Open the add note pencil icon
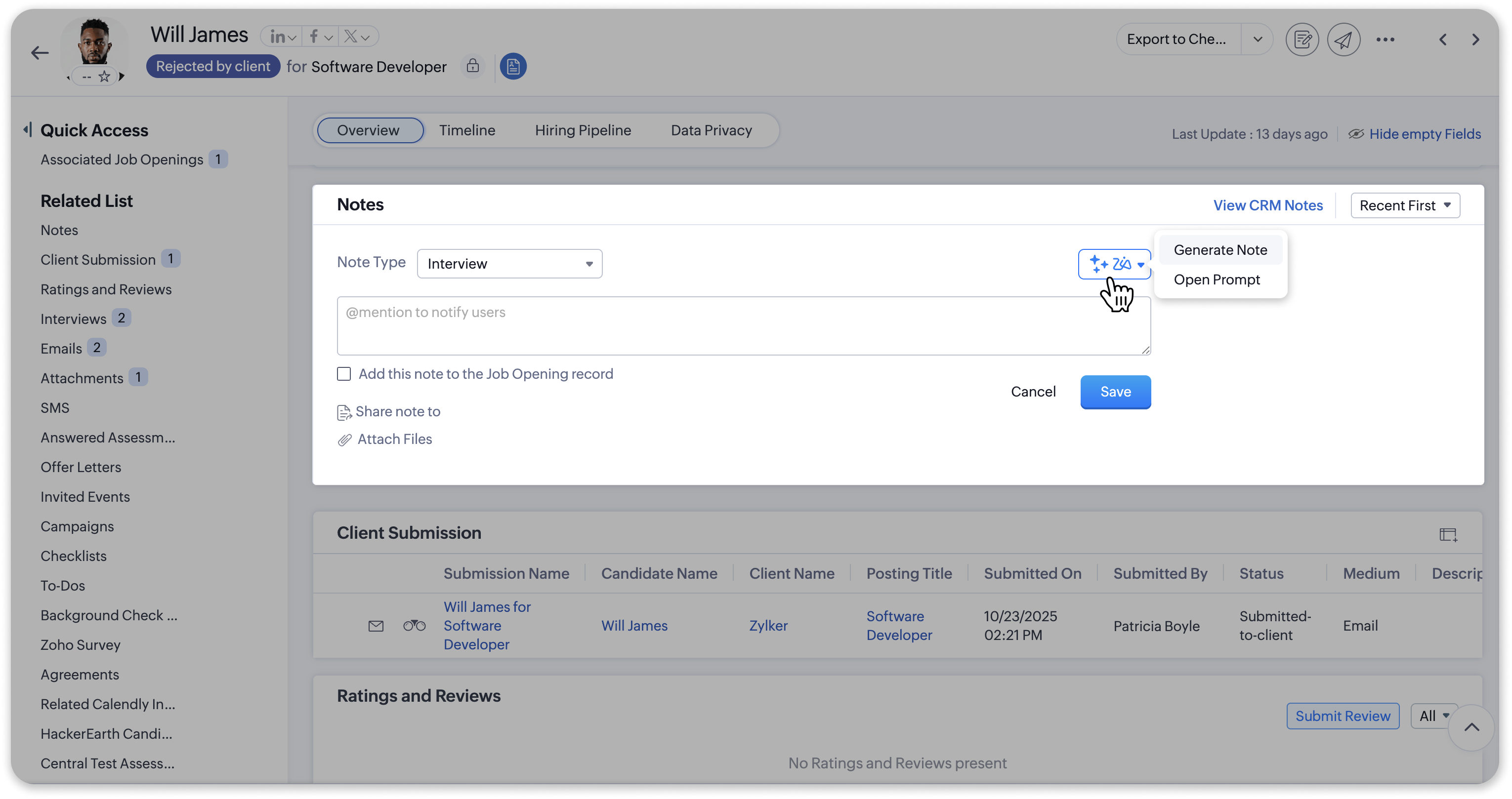 [x=1302, y=40]
